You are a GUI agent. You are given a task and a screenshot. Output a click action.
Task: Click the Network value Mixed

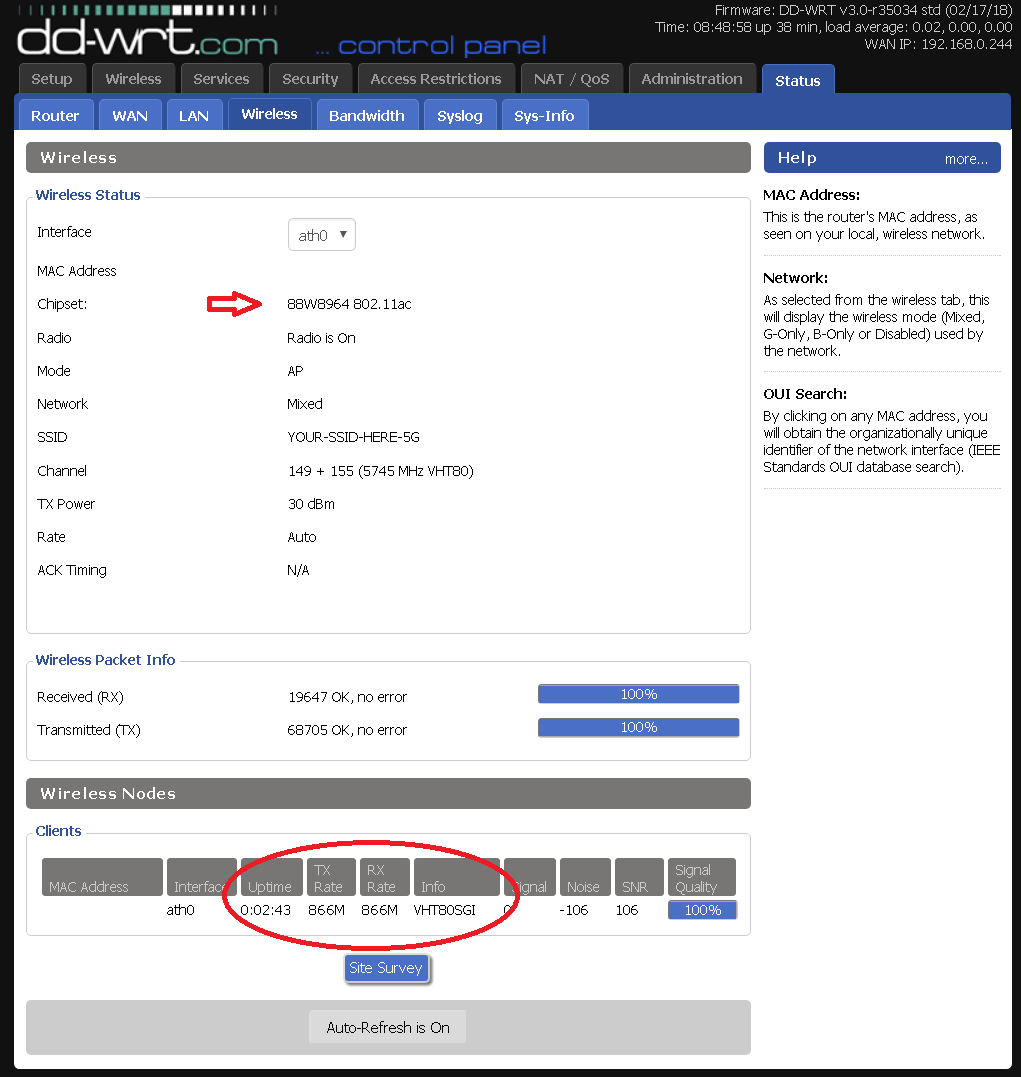click(x=304, y=405)
